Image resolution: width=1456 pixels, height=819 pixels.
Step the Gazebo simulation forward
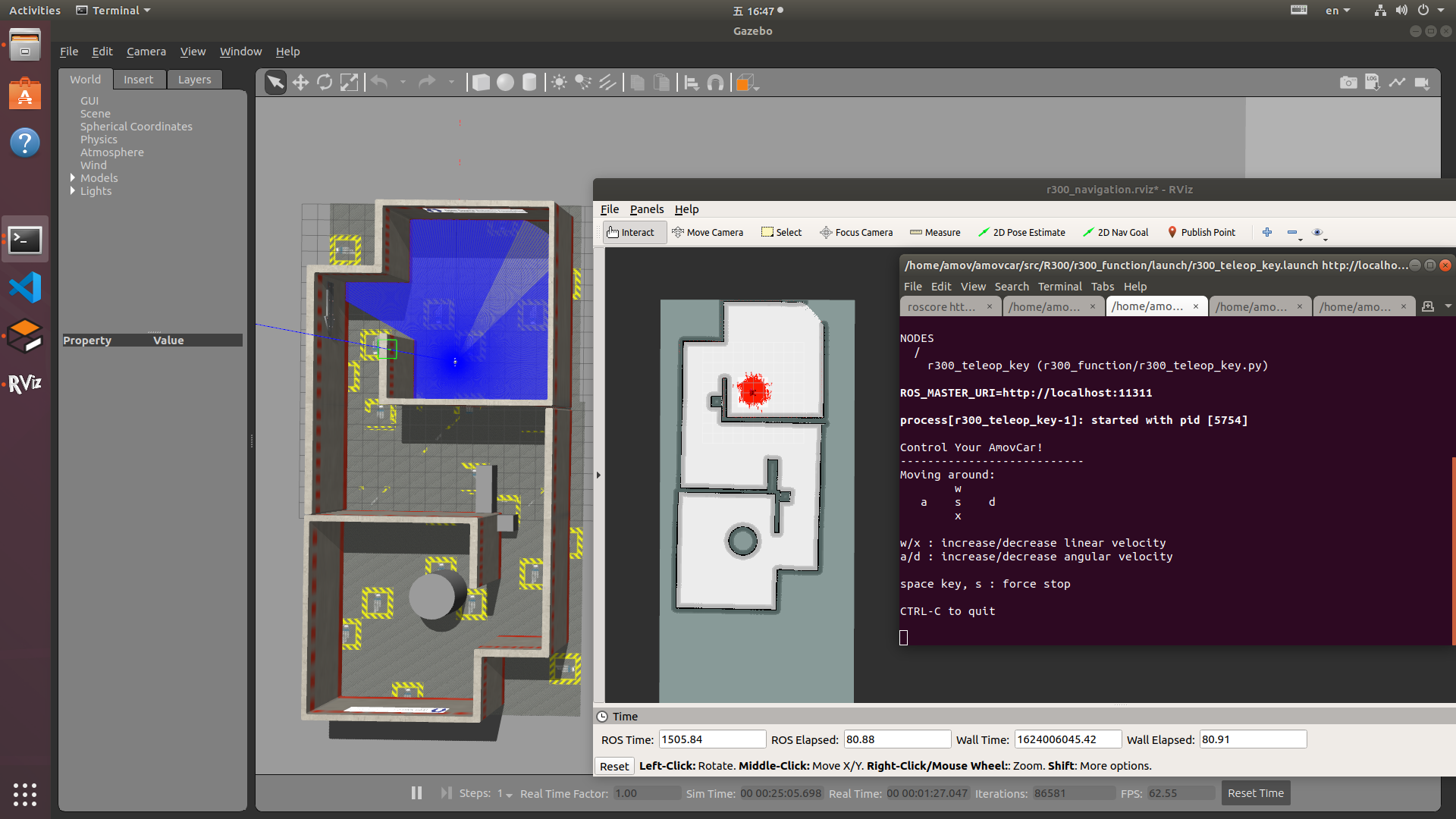(446, 792)
